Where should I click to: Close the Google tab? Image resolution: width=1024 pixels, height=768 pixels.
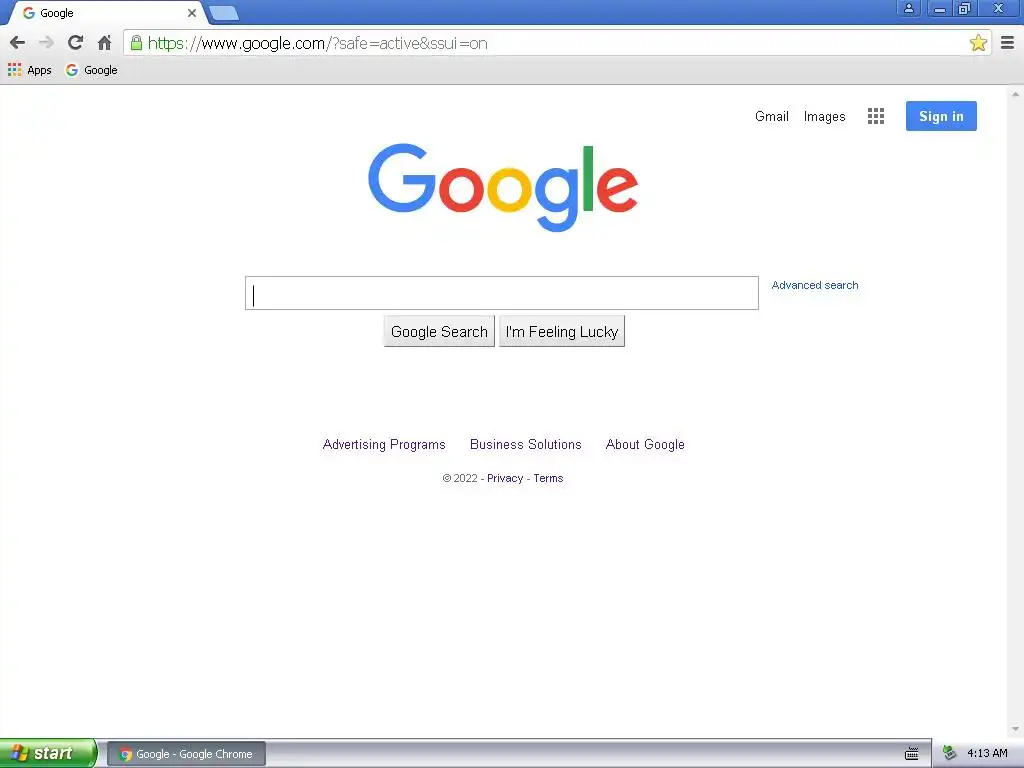(x=191, y=13)
